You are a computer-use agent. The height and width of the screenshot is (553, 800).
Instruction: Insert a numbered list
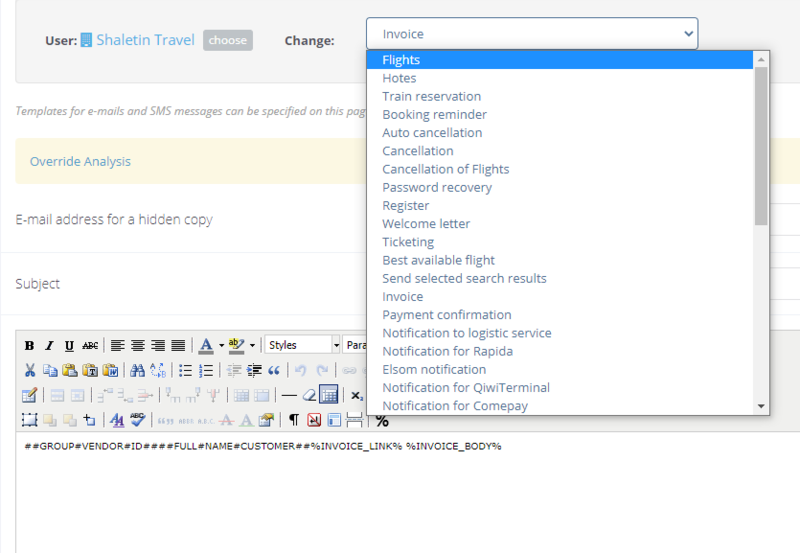click(206, 370)
